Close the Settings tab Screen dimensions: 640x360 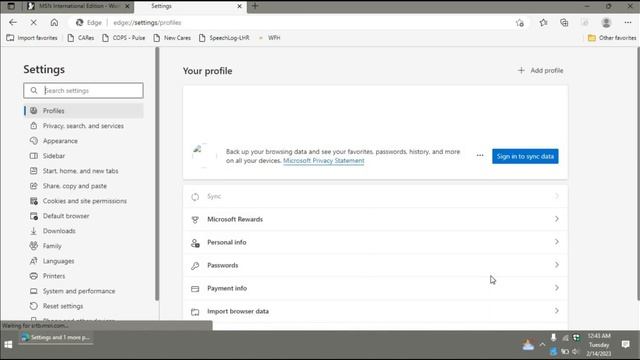click(240, 6)
